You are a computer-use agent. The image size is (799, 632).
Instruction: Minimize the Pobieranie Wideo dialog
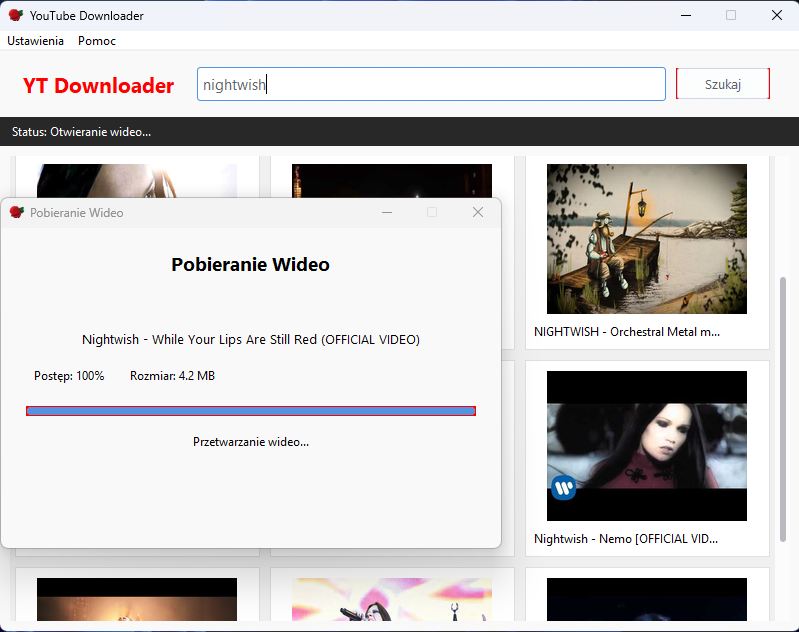click(387, 212)
